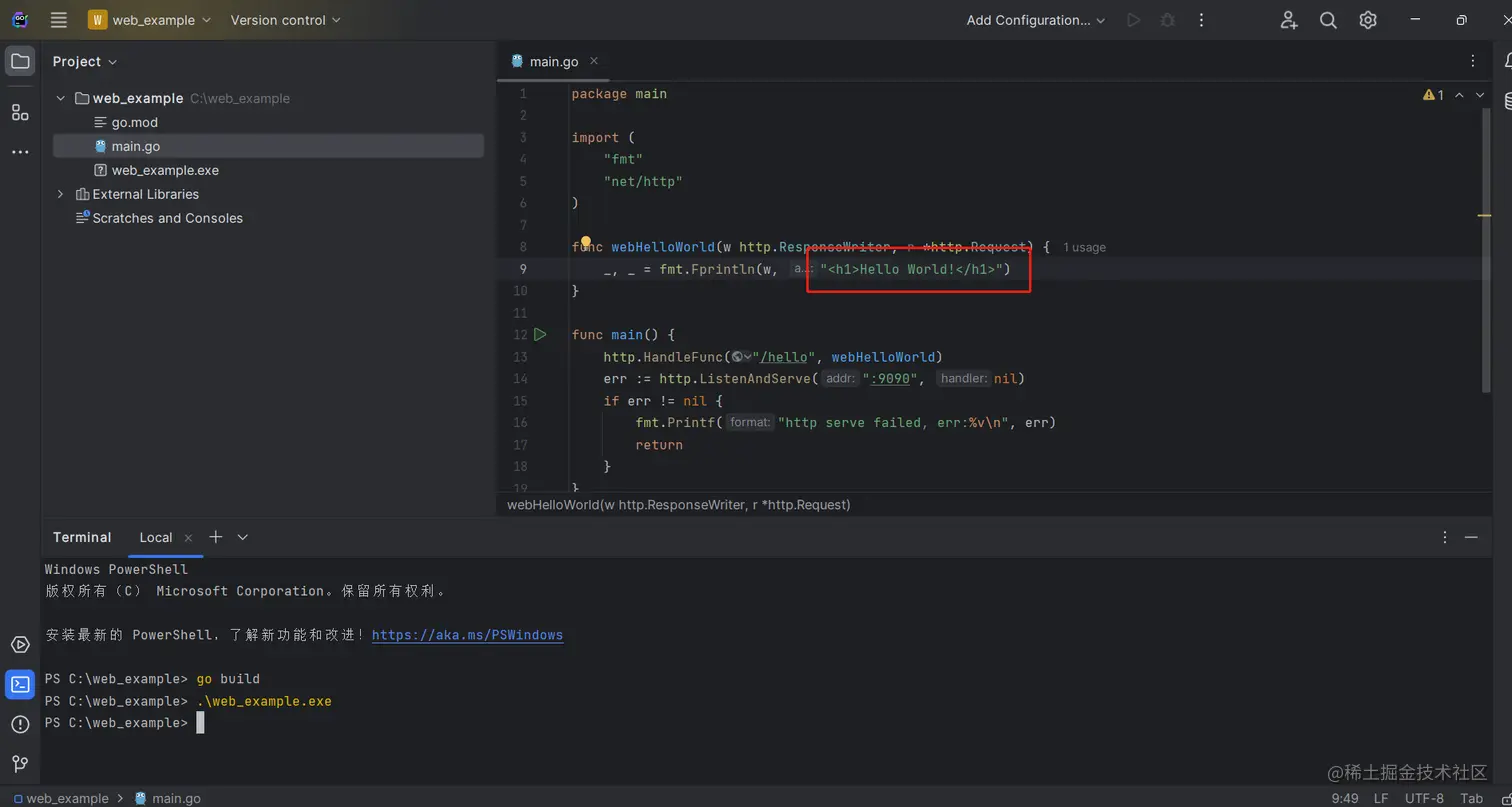Open Terminal panel options menu
Image resolution: width=1512 pixels, height=807 pixels.
point(1444,537)
